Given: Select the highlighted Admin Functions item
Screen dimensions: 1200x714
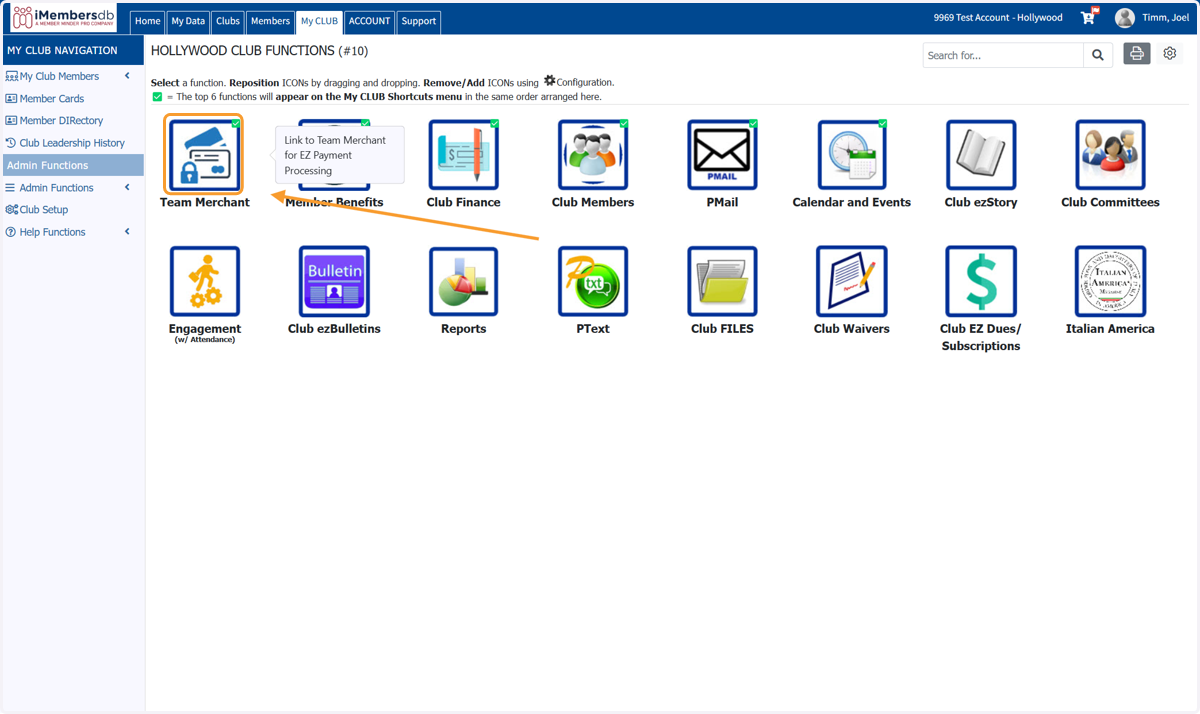Looking at the screenshot, I should click(x=72, y=165).
